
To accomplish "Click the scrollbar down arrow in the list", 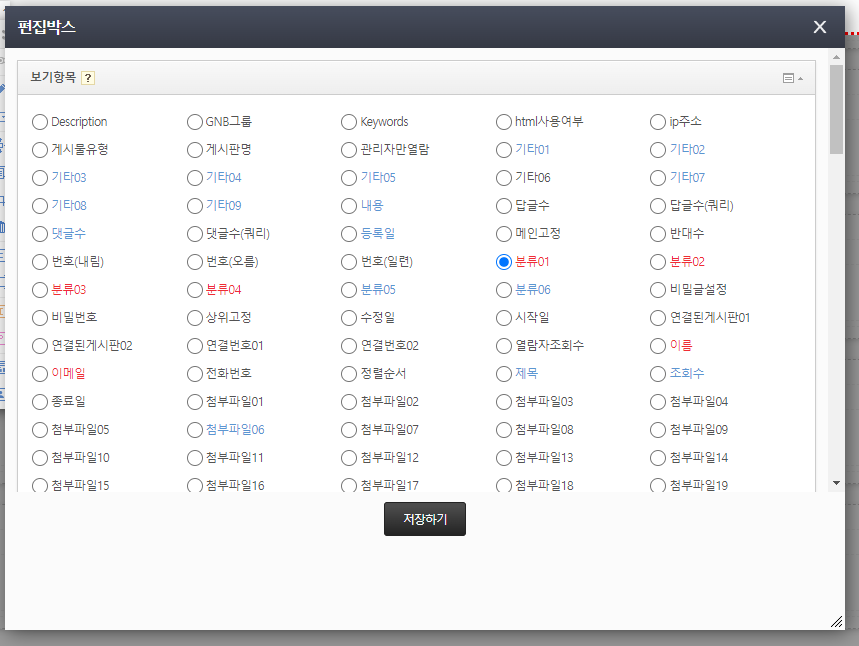I will click(836, 483).
